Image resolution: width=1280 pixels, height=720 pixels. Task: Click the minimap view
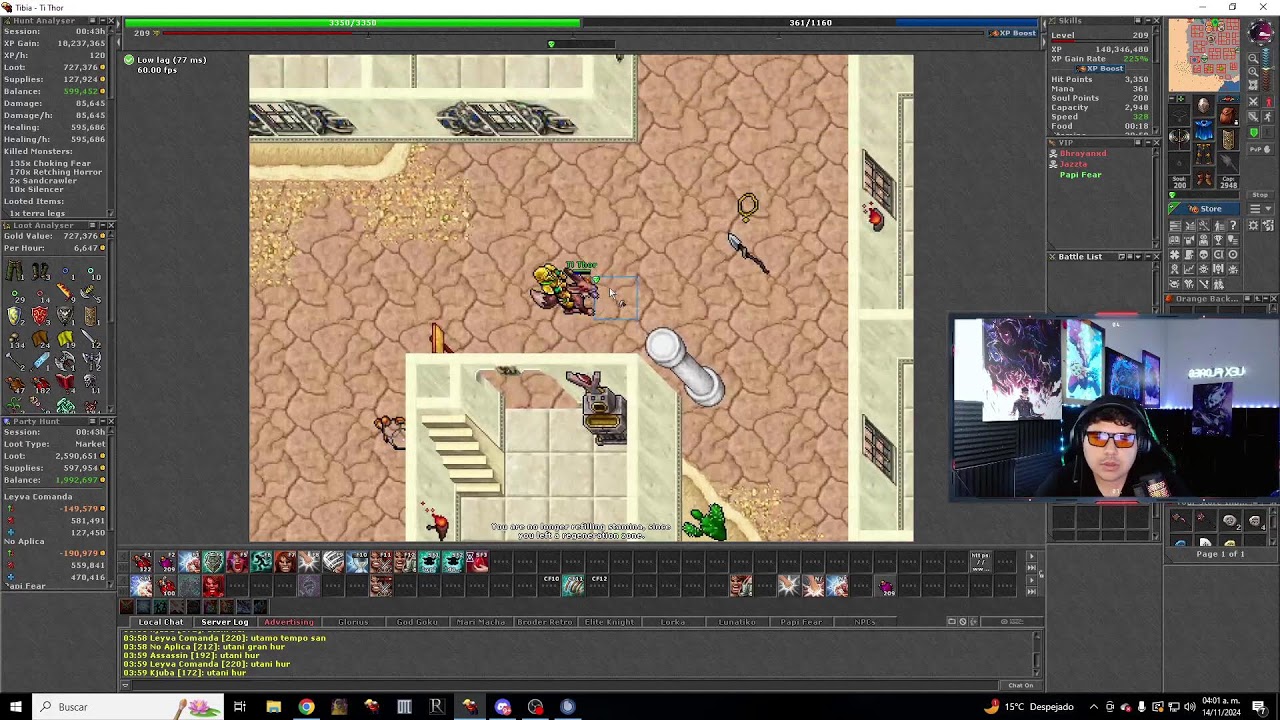1204,55
